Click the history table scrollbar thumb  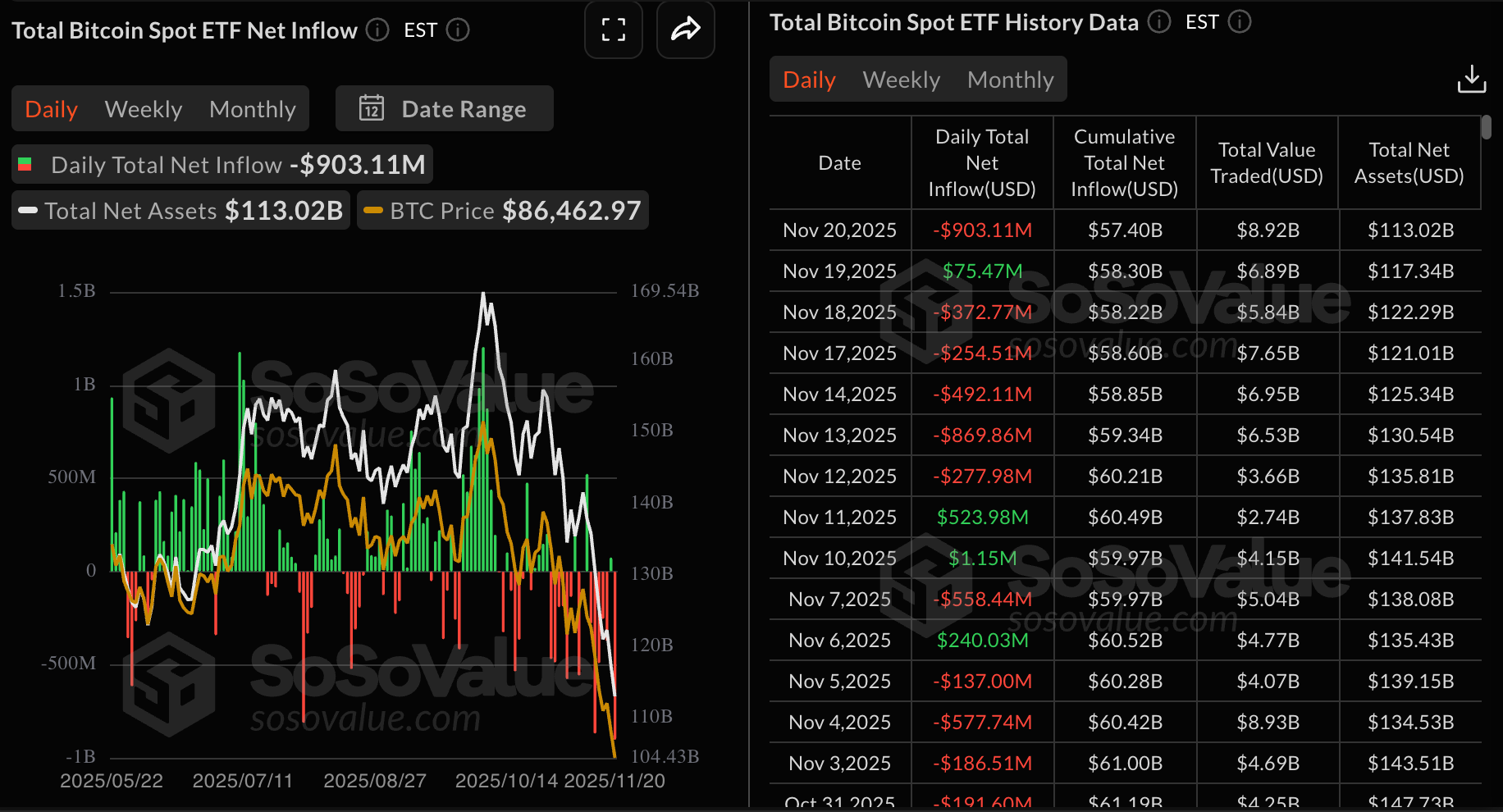click(1486, 127)
